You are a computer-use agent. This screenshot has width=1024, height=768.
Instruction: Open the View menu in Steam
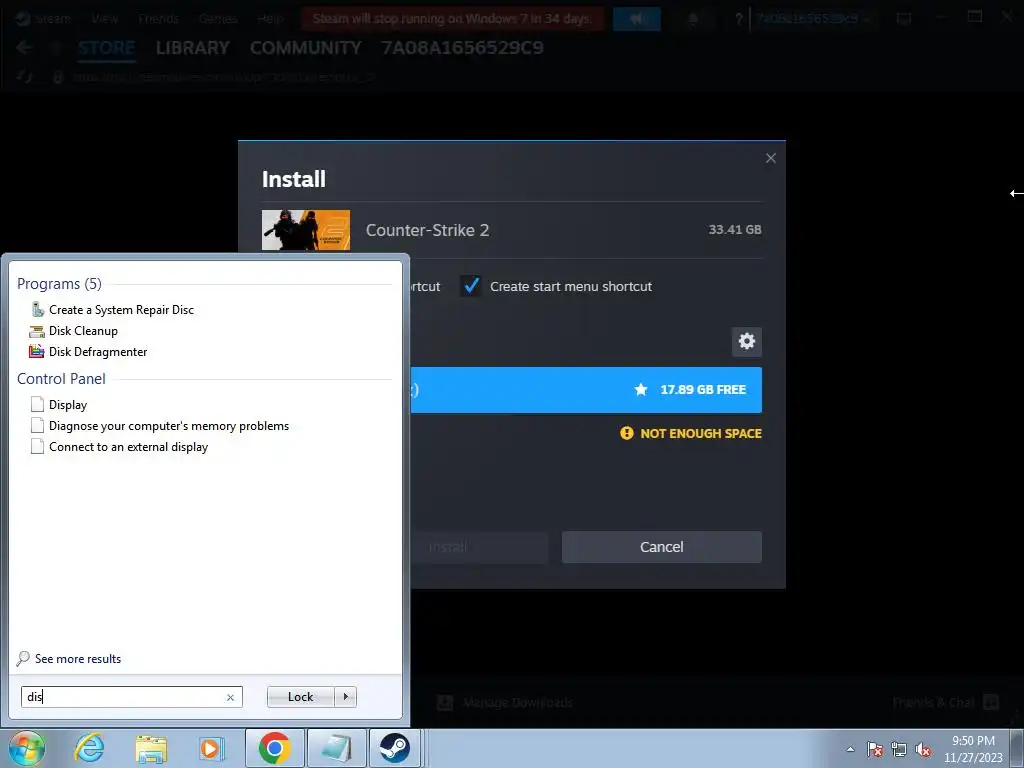pyautogui.click(x=104, y=18)
